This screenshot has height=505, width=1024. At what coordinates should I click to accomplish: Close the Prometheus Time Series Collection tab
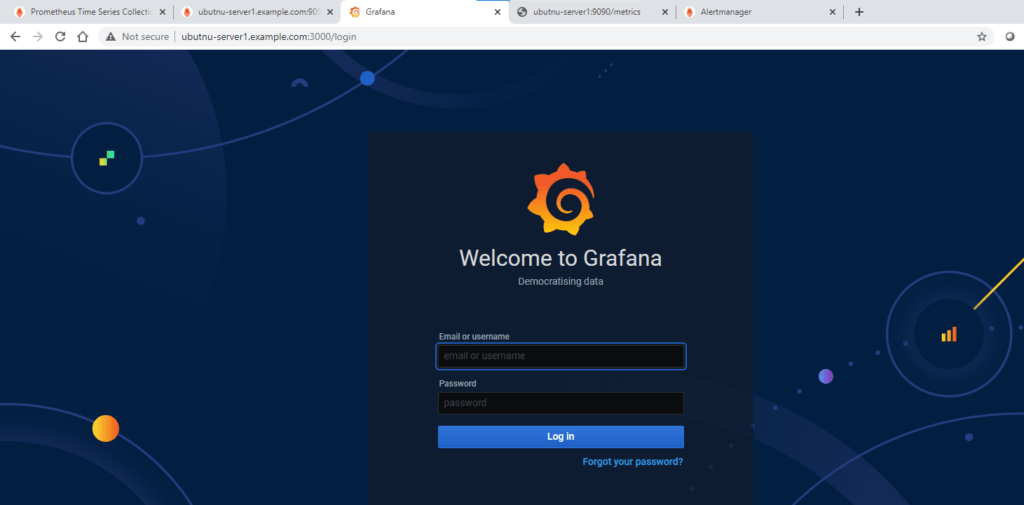tap(163, 12)
